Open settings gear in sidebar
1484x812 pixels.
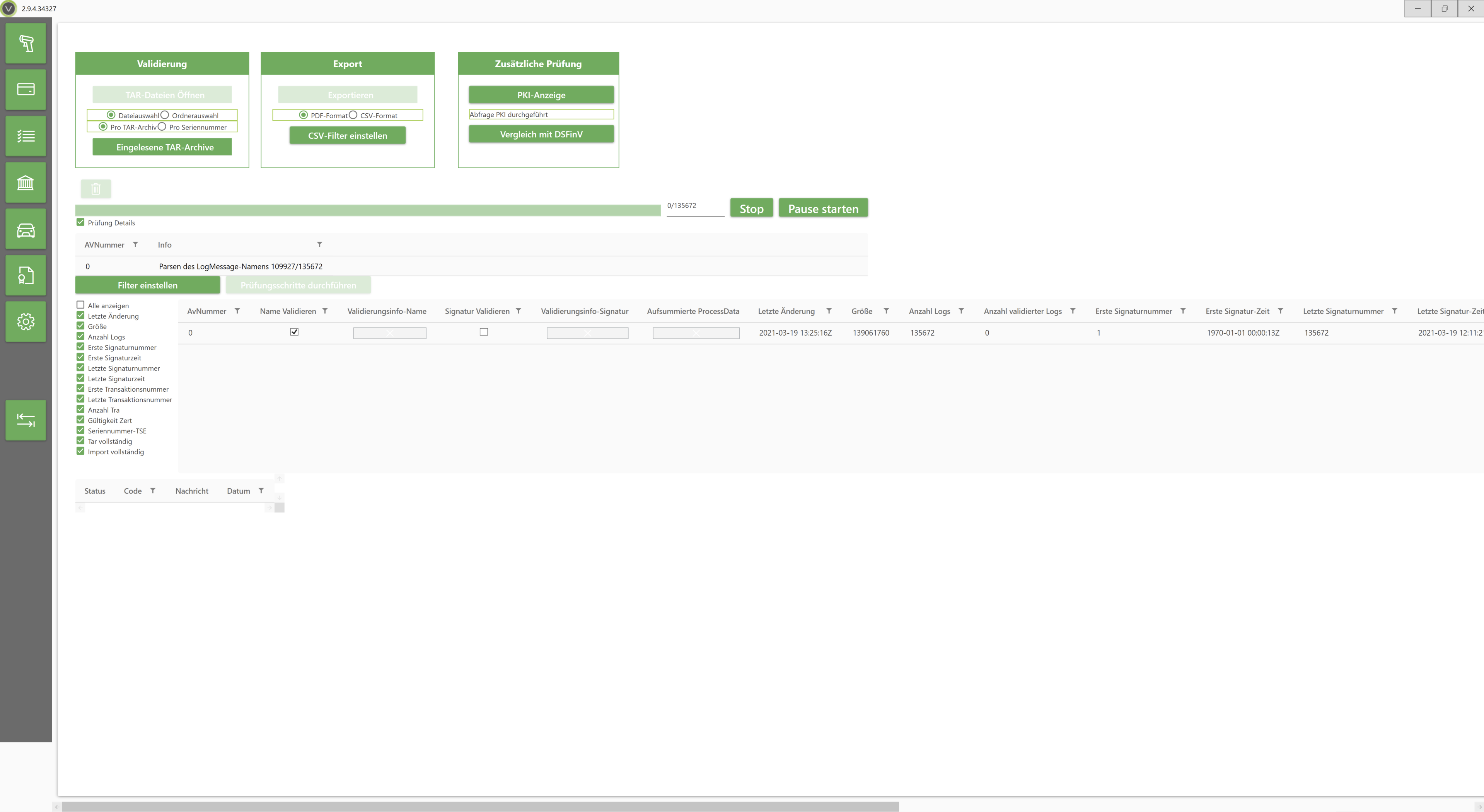click(26, 322)
